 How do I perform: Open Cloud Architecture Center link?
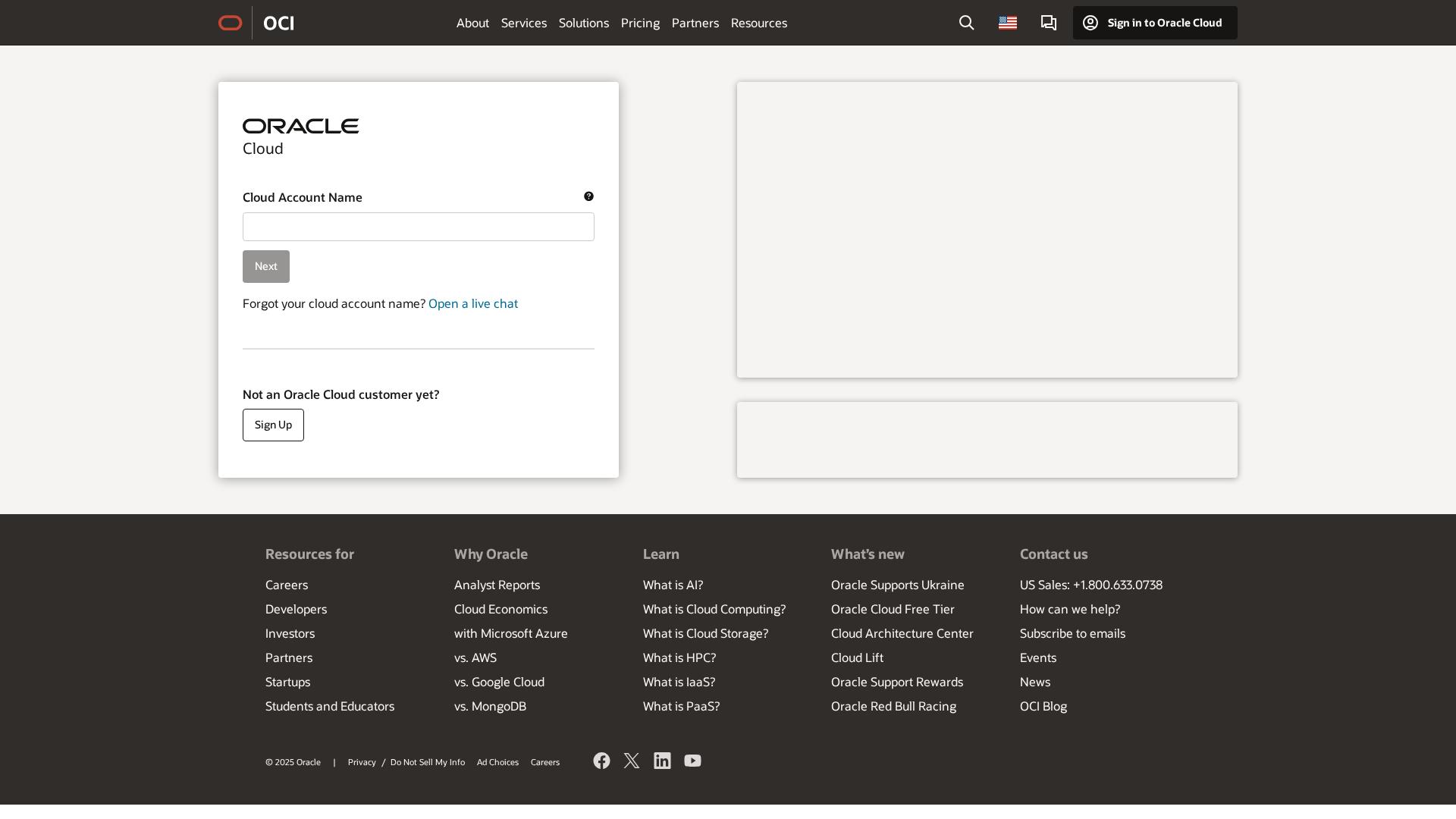[902, 633]
